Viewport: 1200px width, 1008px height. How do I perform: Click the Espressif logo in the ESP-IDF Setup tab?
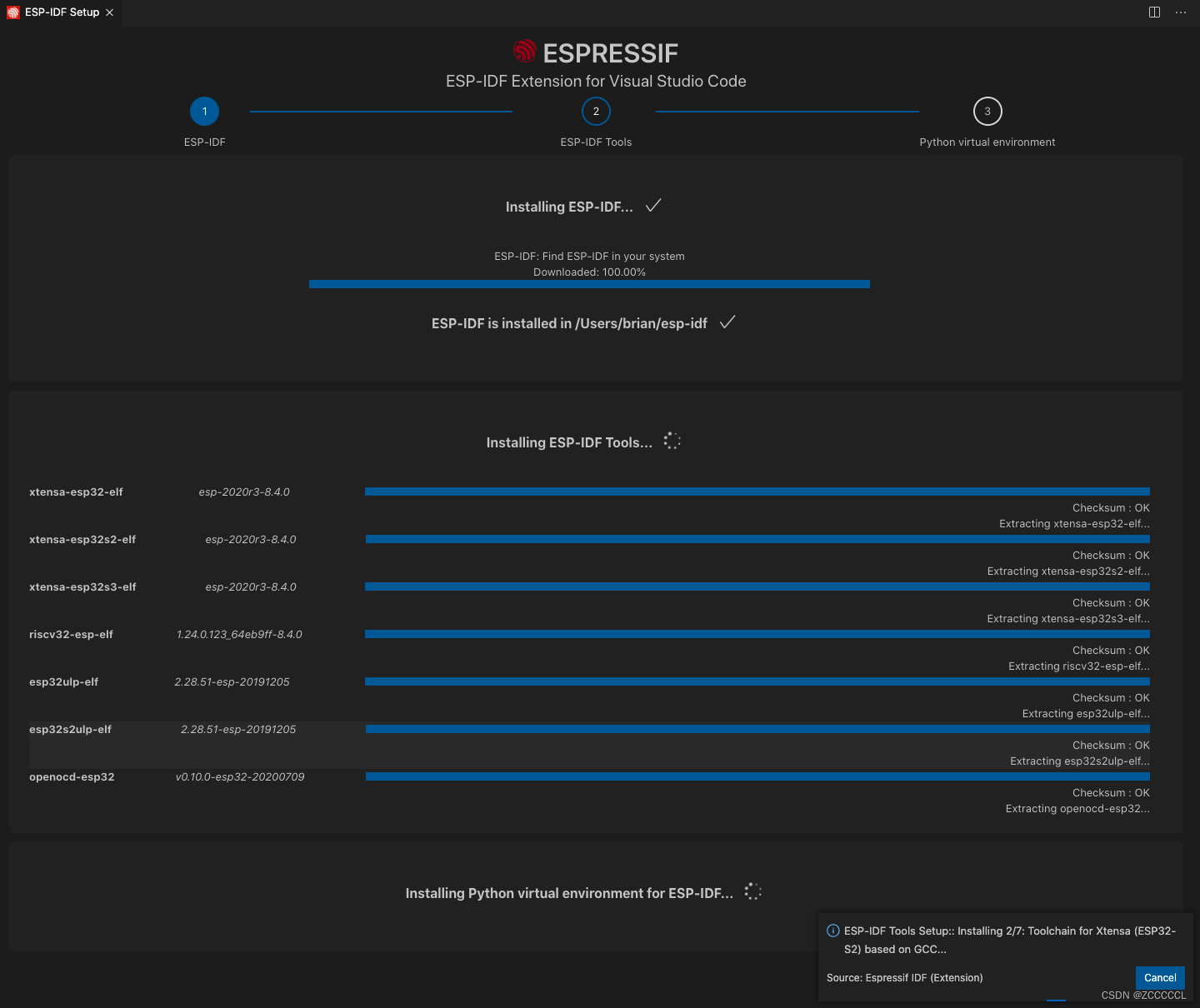point(12,12)
